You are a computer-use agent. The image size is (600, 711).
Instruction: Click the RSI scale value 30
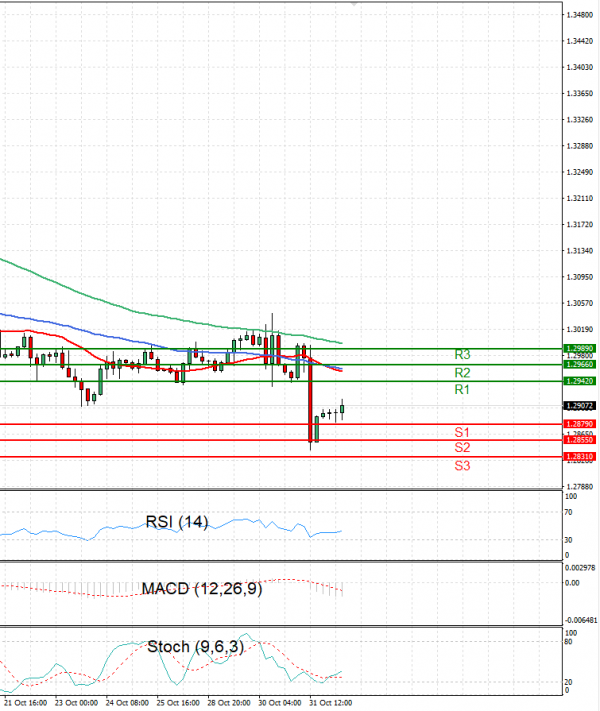(x=569, y=540)
